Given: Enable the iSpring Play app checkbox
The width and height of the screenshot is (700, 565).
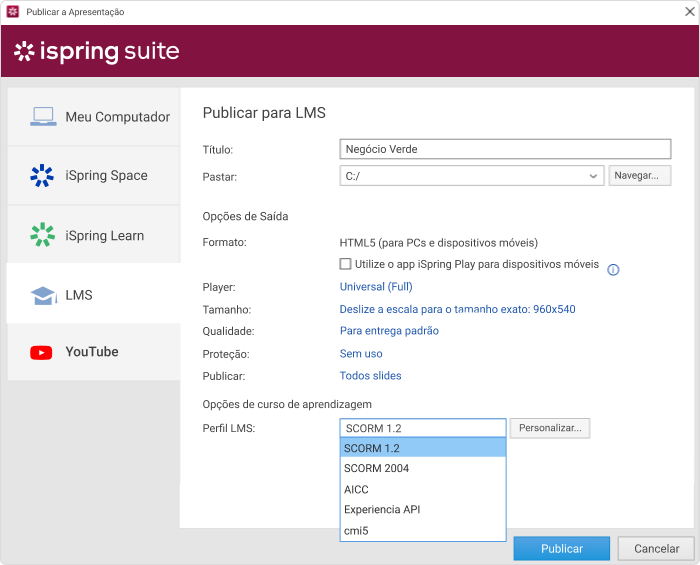Looking at the screenshot, I should pos(345,264).
